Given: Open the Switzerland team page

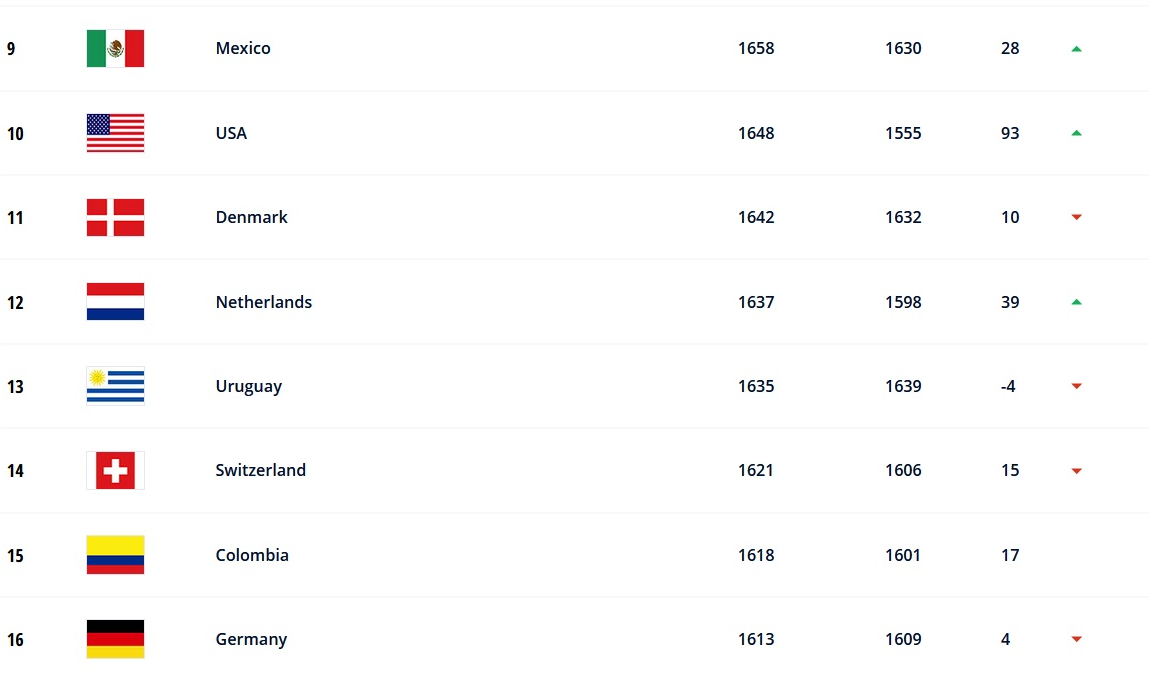Looking at the screenshot, I should click(x=260, y=470).
